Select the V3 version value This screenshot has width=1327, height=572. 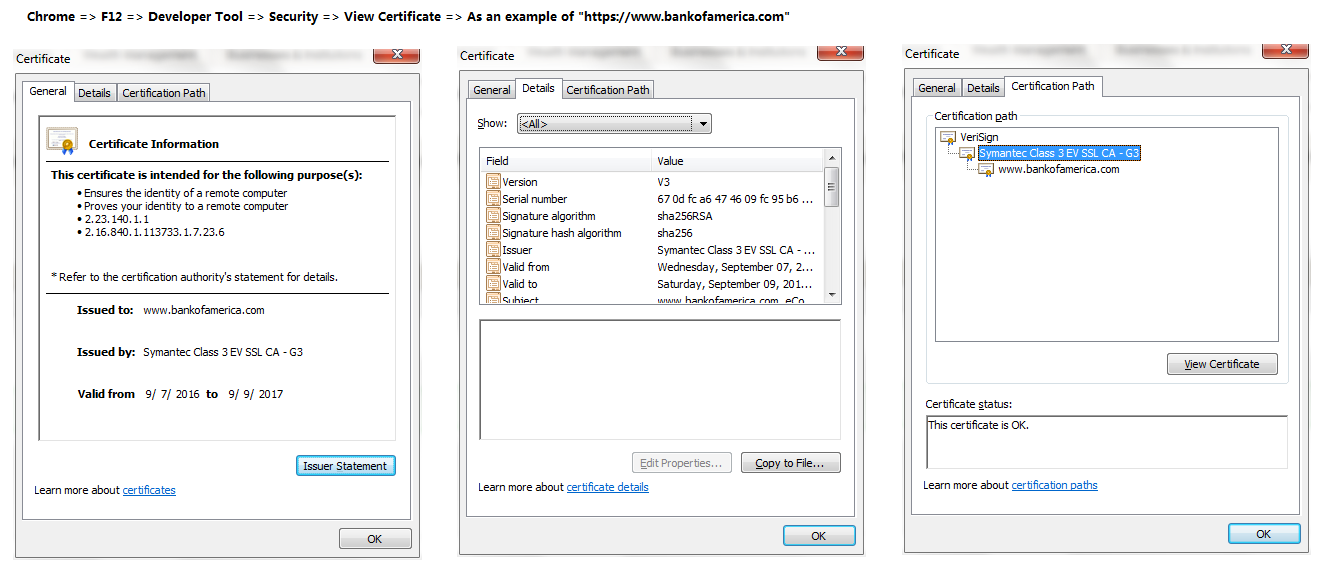(x=664, y=182)
